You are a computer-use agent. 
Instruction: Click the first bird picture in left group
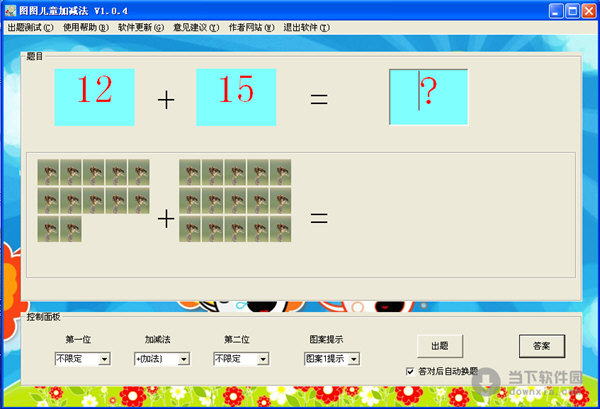[x=49, y=171]
